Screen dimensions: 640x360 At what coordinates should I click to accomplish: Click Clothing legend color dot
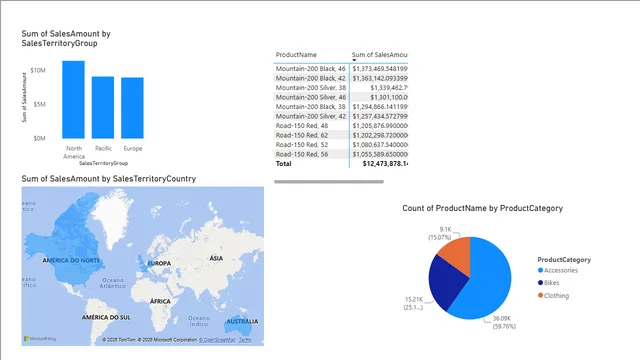point(540,295)
